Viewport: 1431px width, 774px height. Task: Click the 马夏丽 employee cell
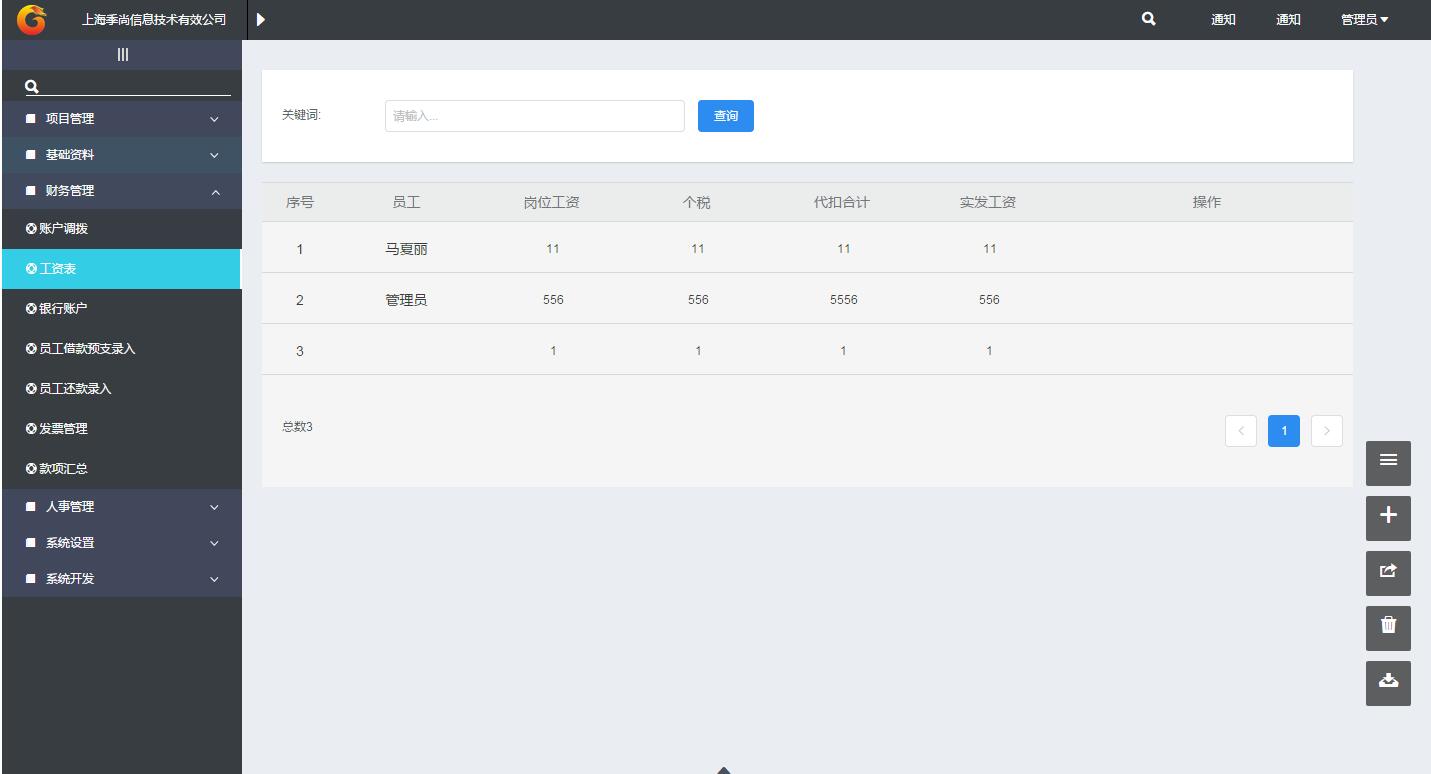coord(406,249)
